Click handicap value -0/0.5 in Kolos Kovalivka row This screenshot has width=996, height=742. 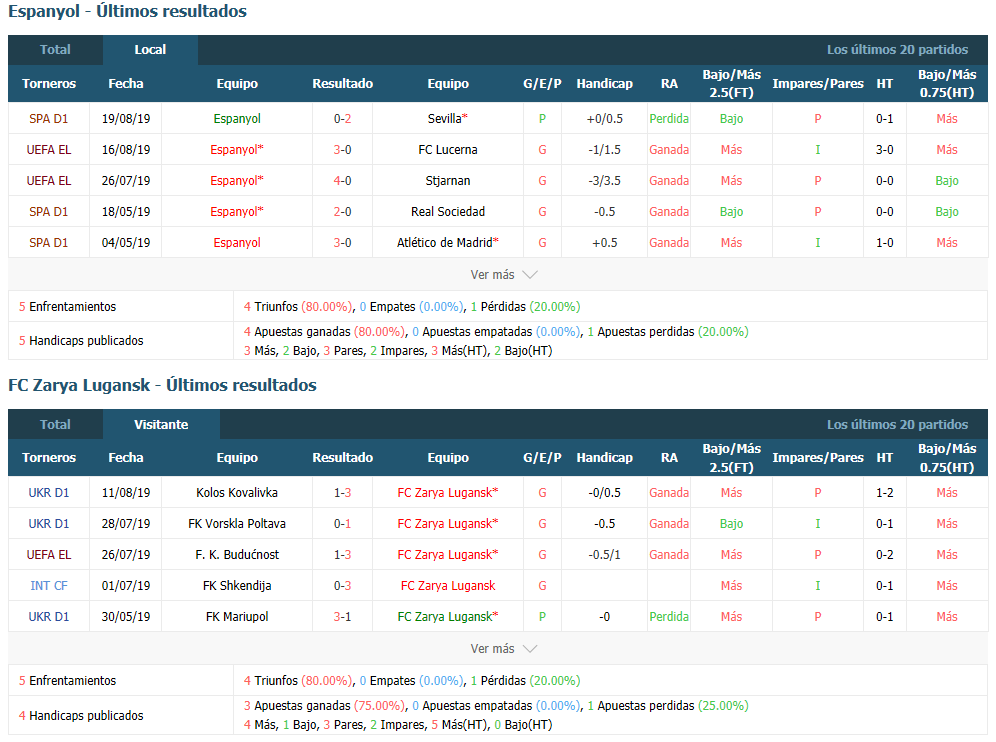coord(605,493)
